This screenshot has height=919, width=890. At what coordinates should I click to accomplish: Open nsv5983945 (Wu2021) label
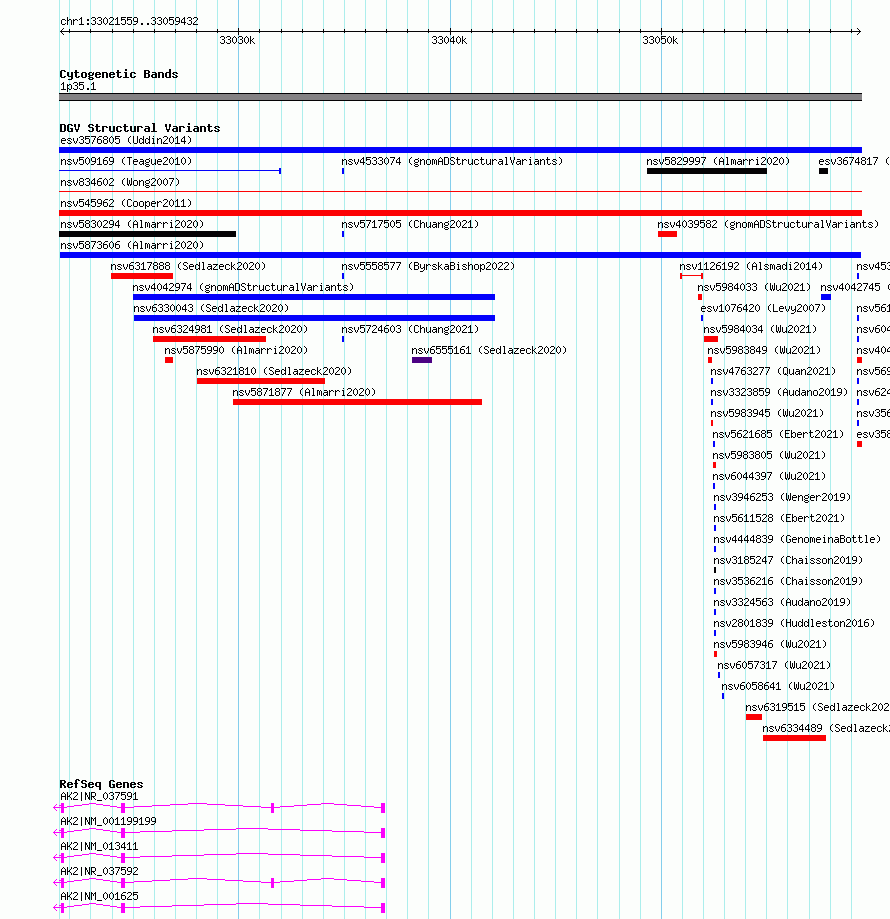click(x=767, y=413)
